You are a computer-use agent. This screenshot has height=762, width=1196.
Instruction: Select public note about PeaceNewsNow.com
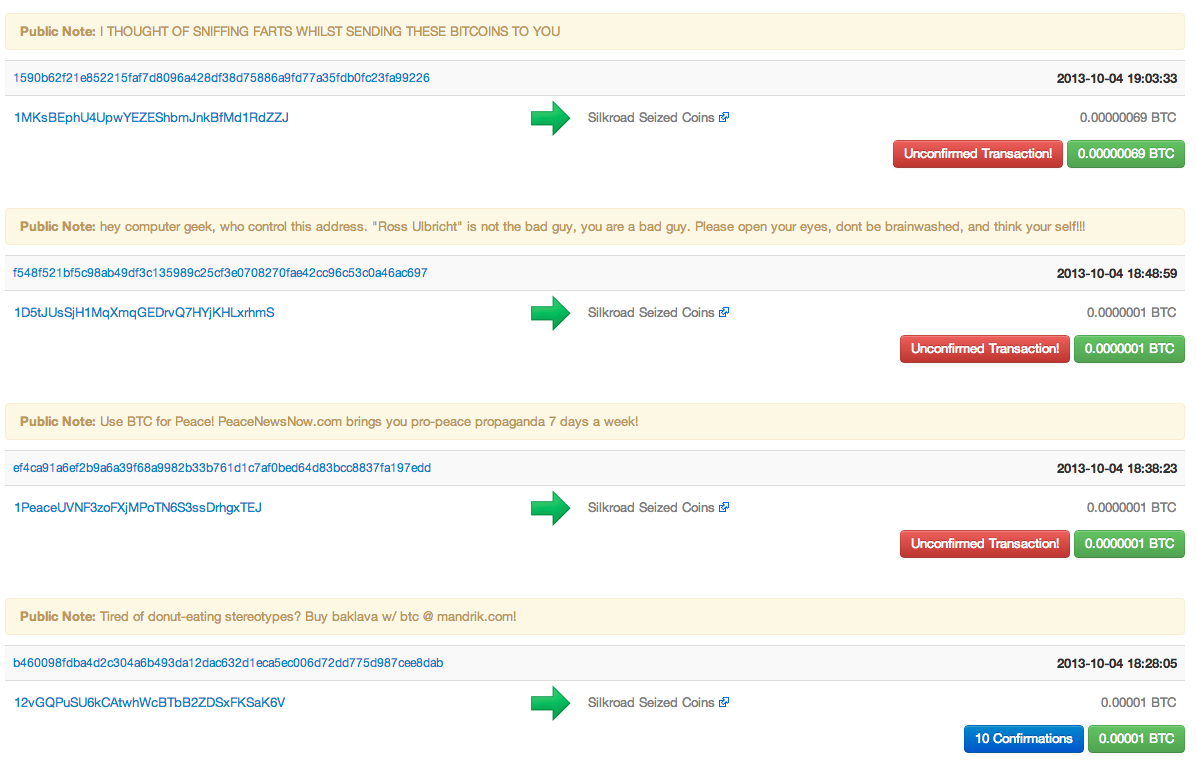pos(595,422)
